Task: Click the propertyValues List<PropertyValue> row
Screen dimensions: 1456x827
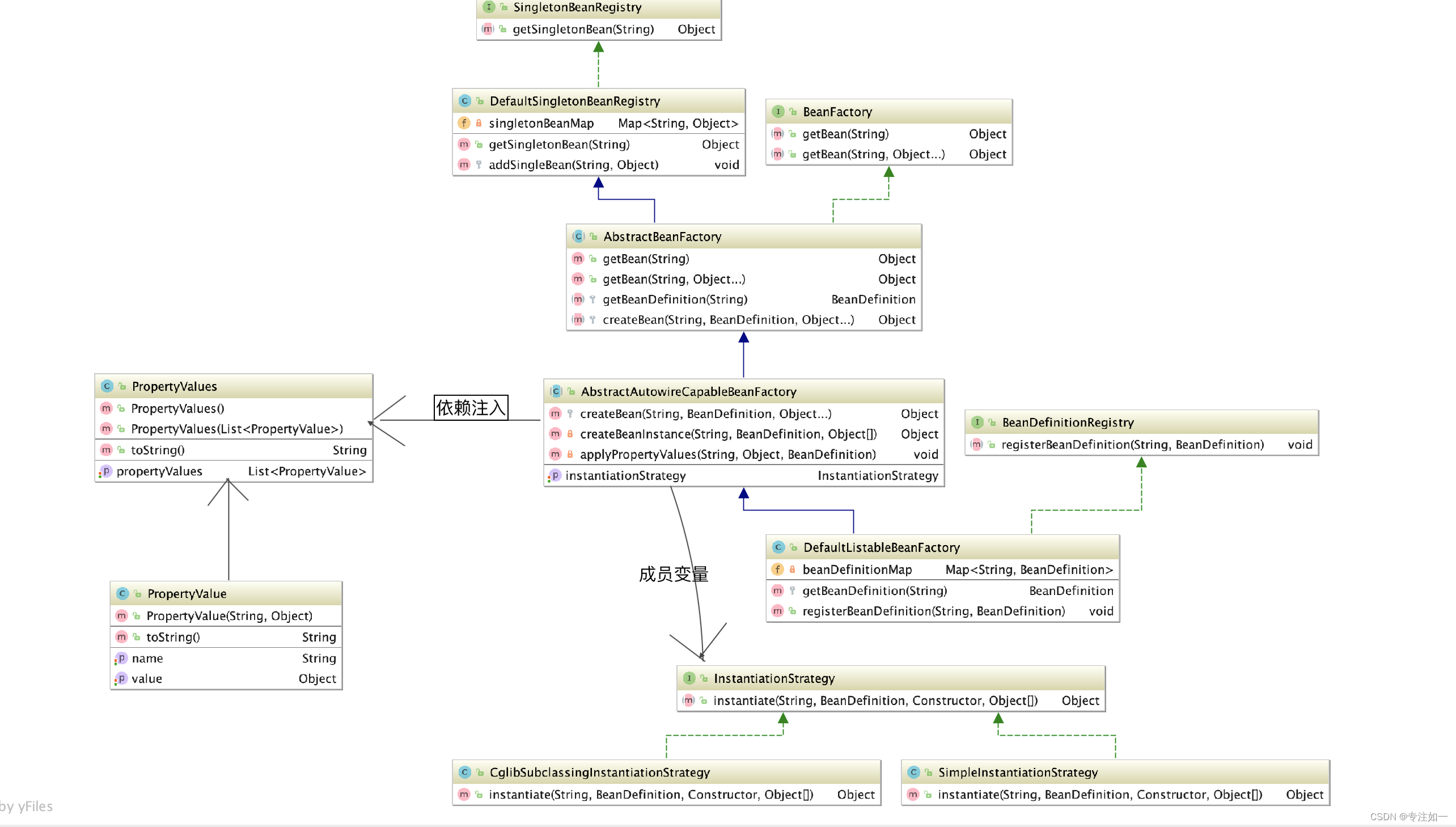Action: click(233, 471)
